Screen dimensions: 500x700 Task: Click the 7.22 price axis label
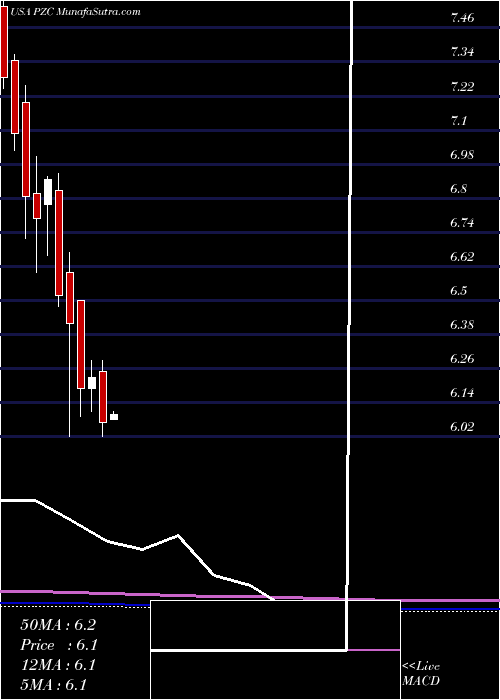pyautogui.click(x=462, y=87)
